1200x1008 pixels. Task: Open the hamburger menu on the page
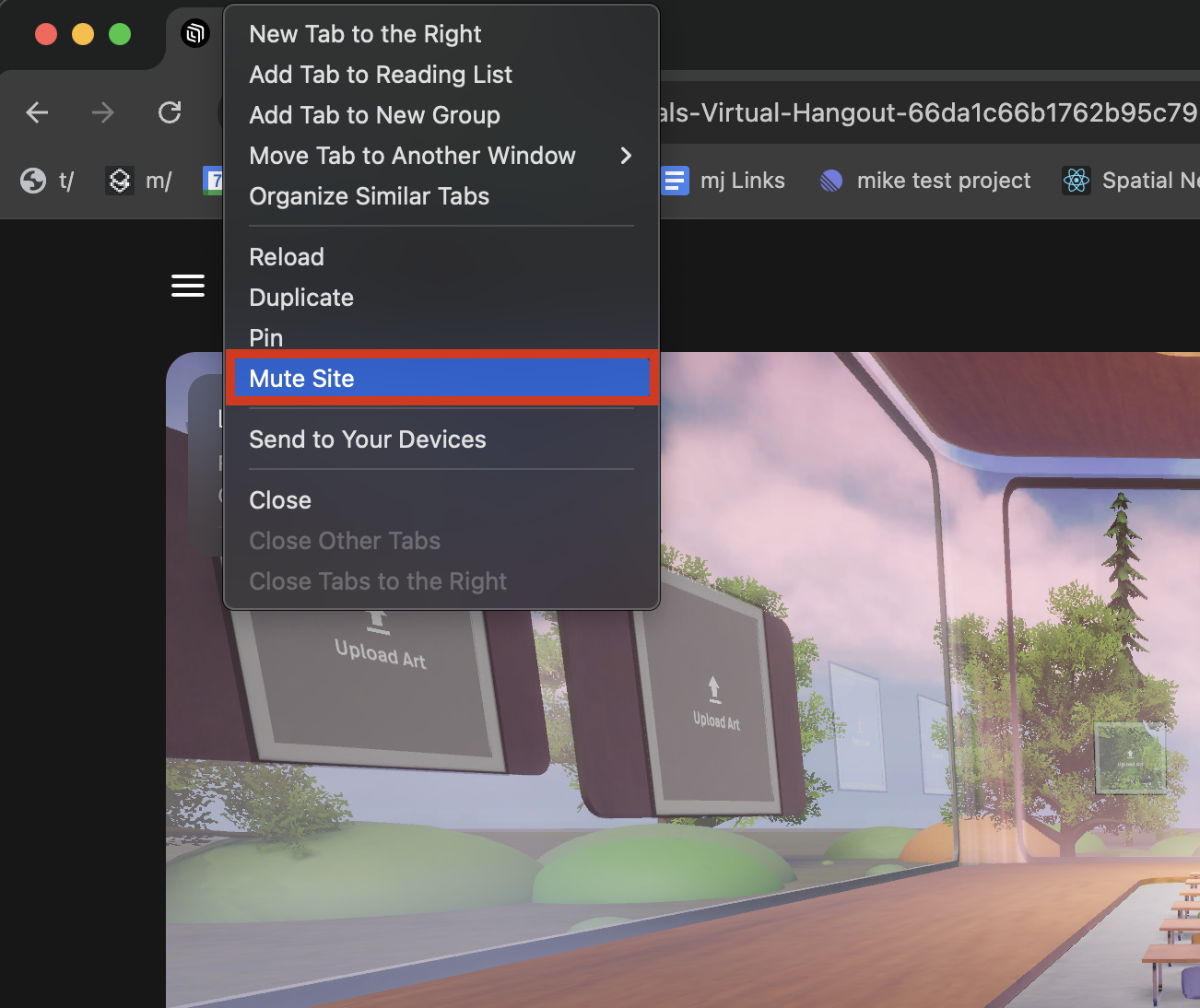[x=188, y=286]
